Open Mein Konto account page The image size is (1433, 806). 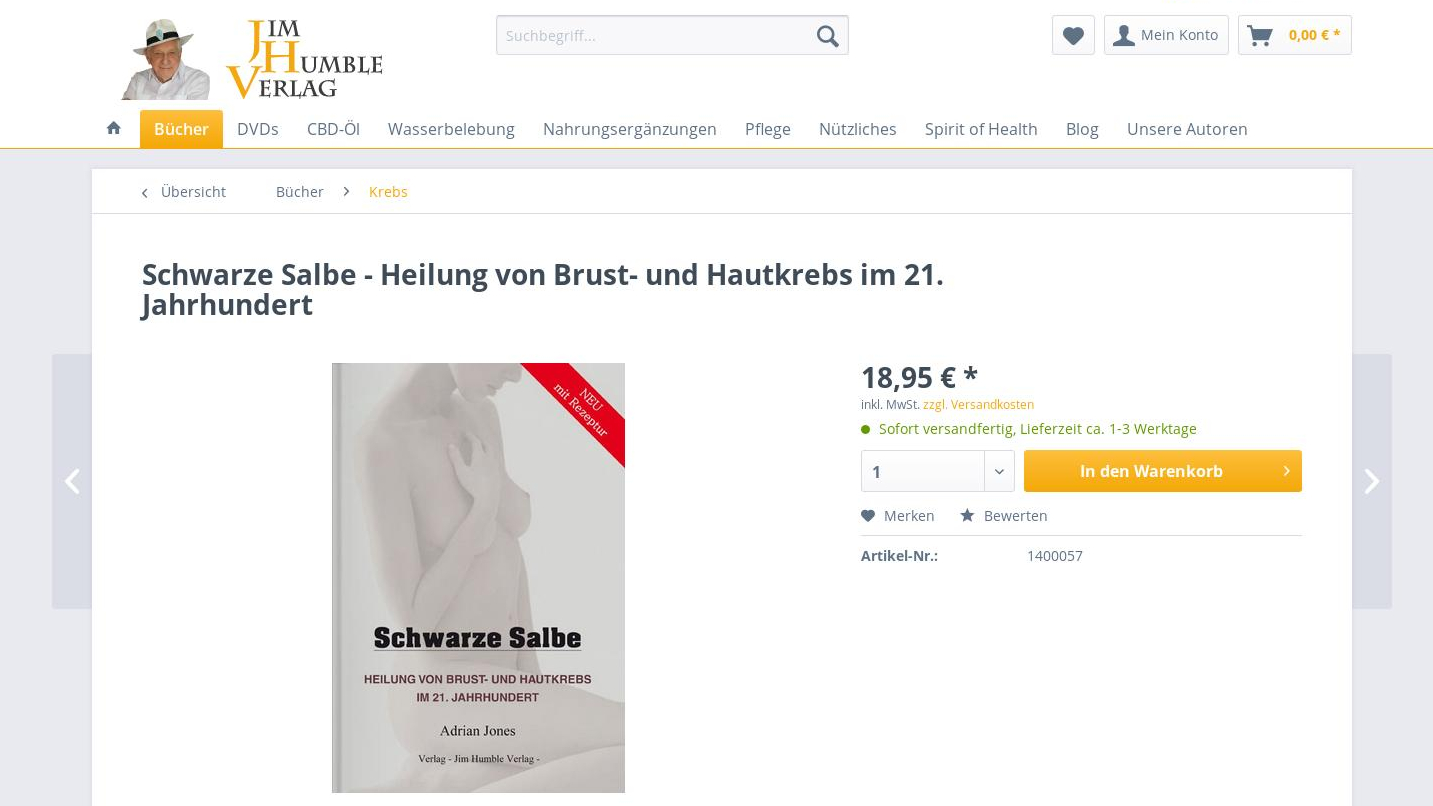point(1166,35)
